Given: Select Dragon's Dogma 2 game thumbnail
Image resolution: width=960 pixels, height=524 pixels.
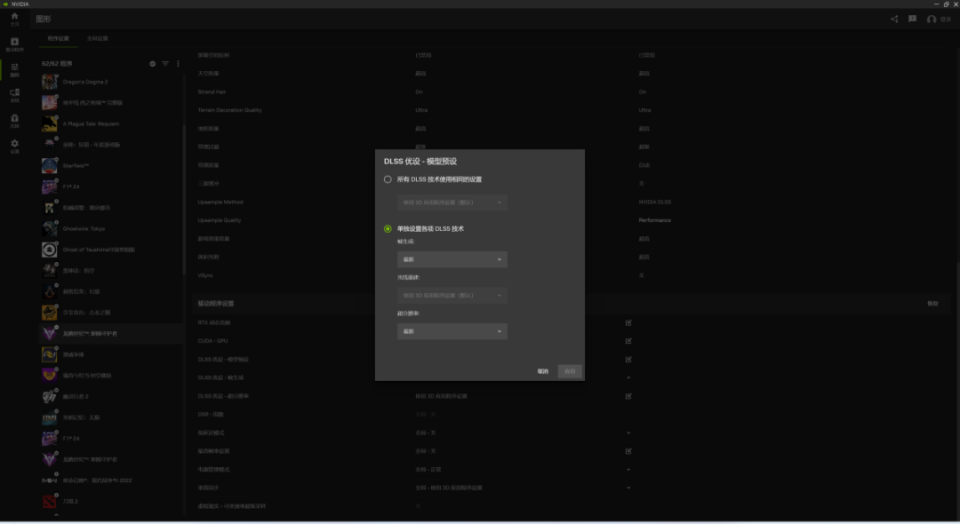Looking at the screenshot, I should (50, 81).
